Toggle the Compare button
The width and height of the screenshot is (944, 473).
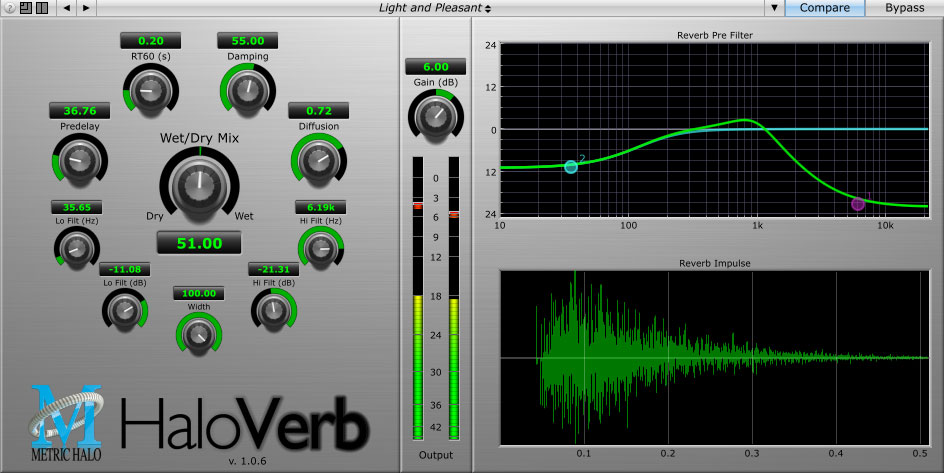pos(825,8)
